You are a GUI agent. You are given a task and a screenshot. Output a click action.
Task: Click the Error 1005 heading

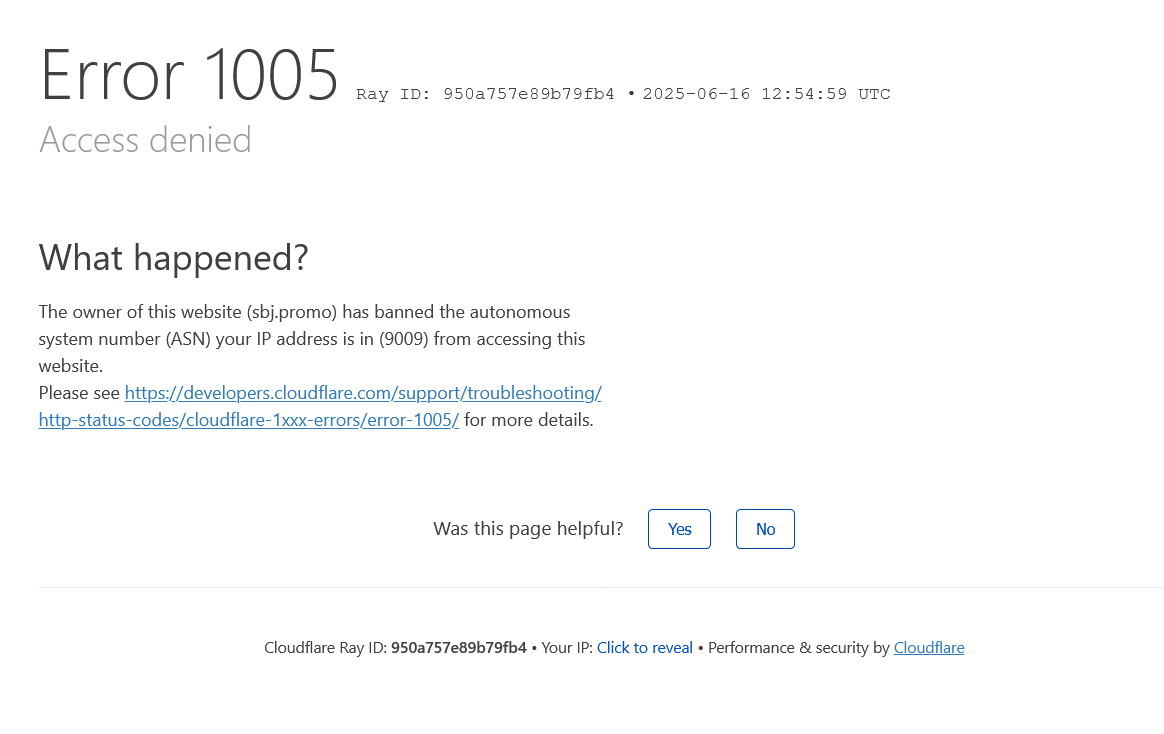189,76
